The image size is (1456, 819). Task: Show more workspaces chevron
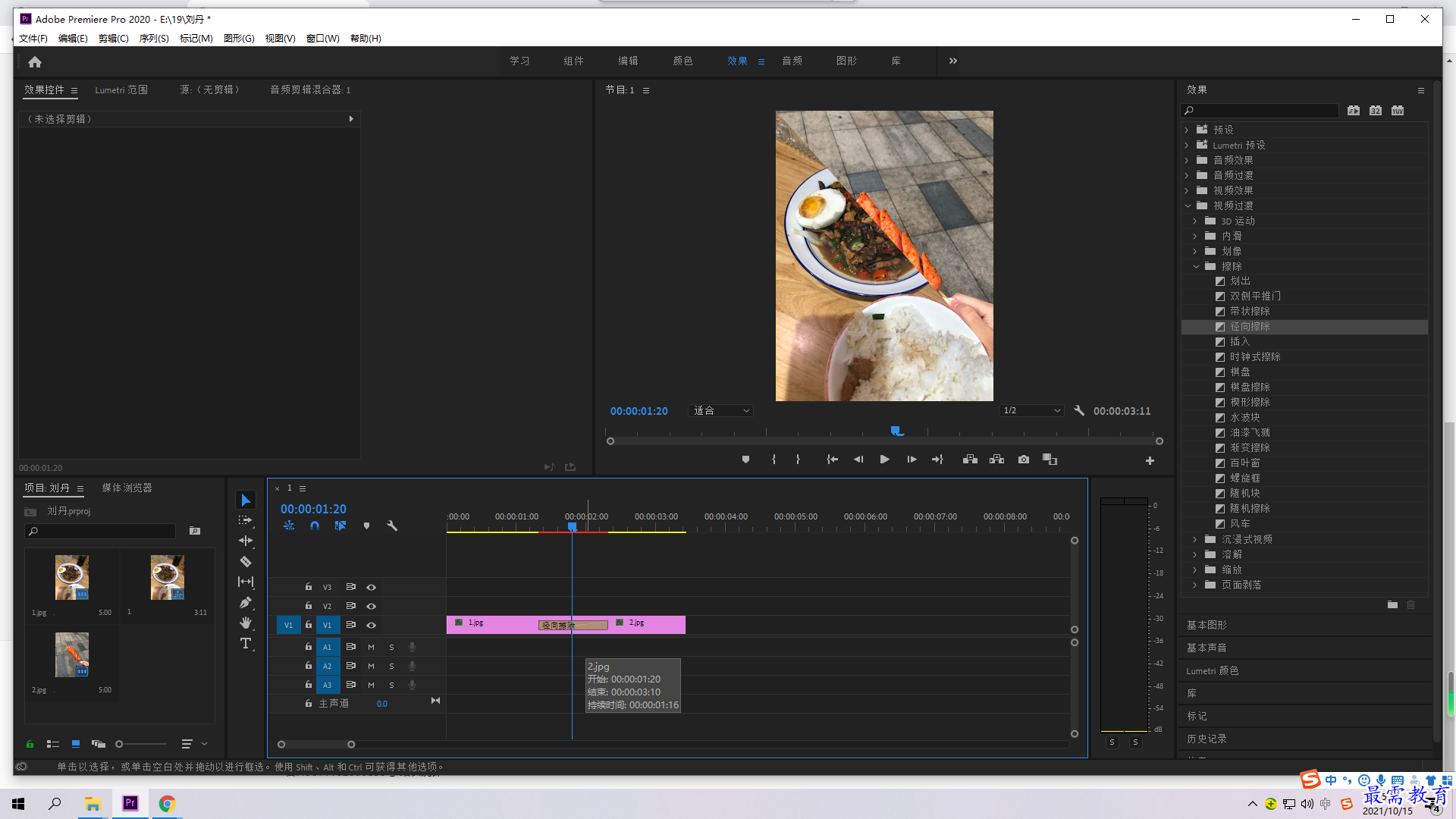(953, 61)
